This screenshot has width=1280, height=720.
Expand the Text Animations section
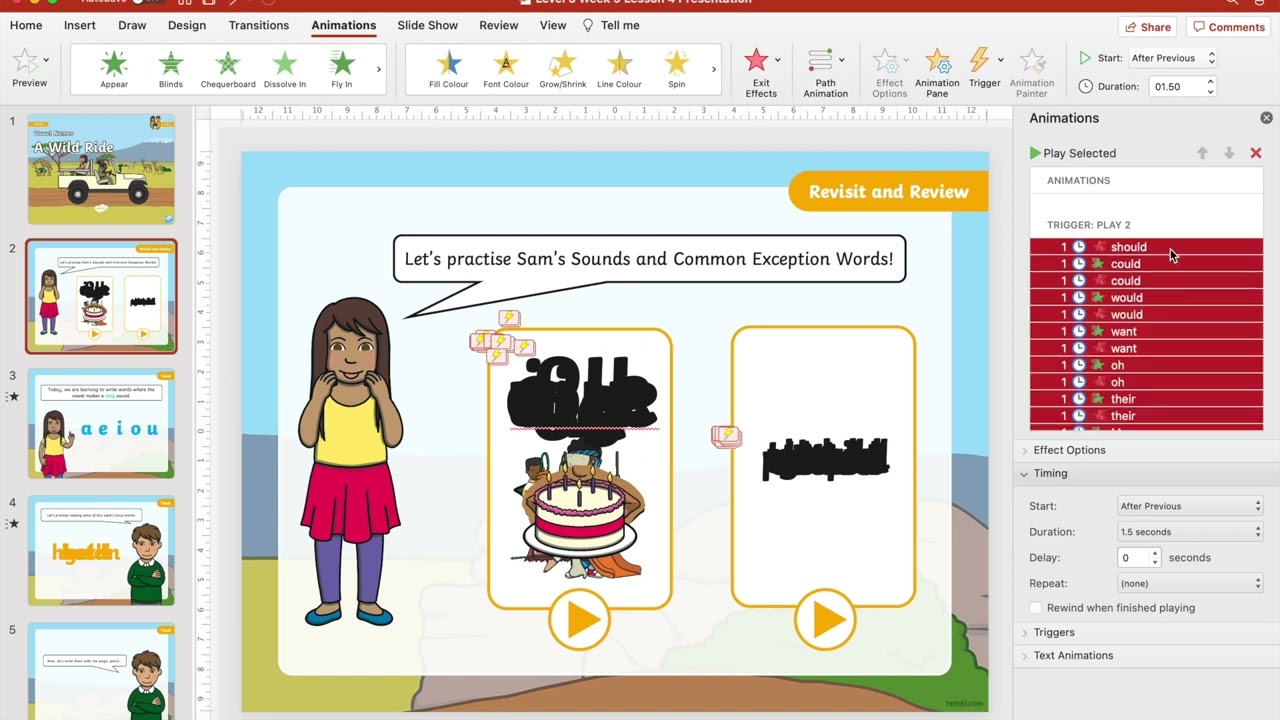(1073, 655)
